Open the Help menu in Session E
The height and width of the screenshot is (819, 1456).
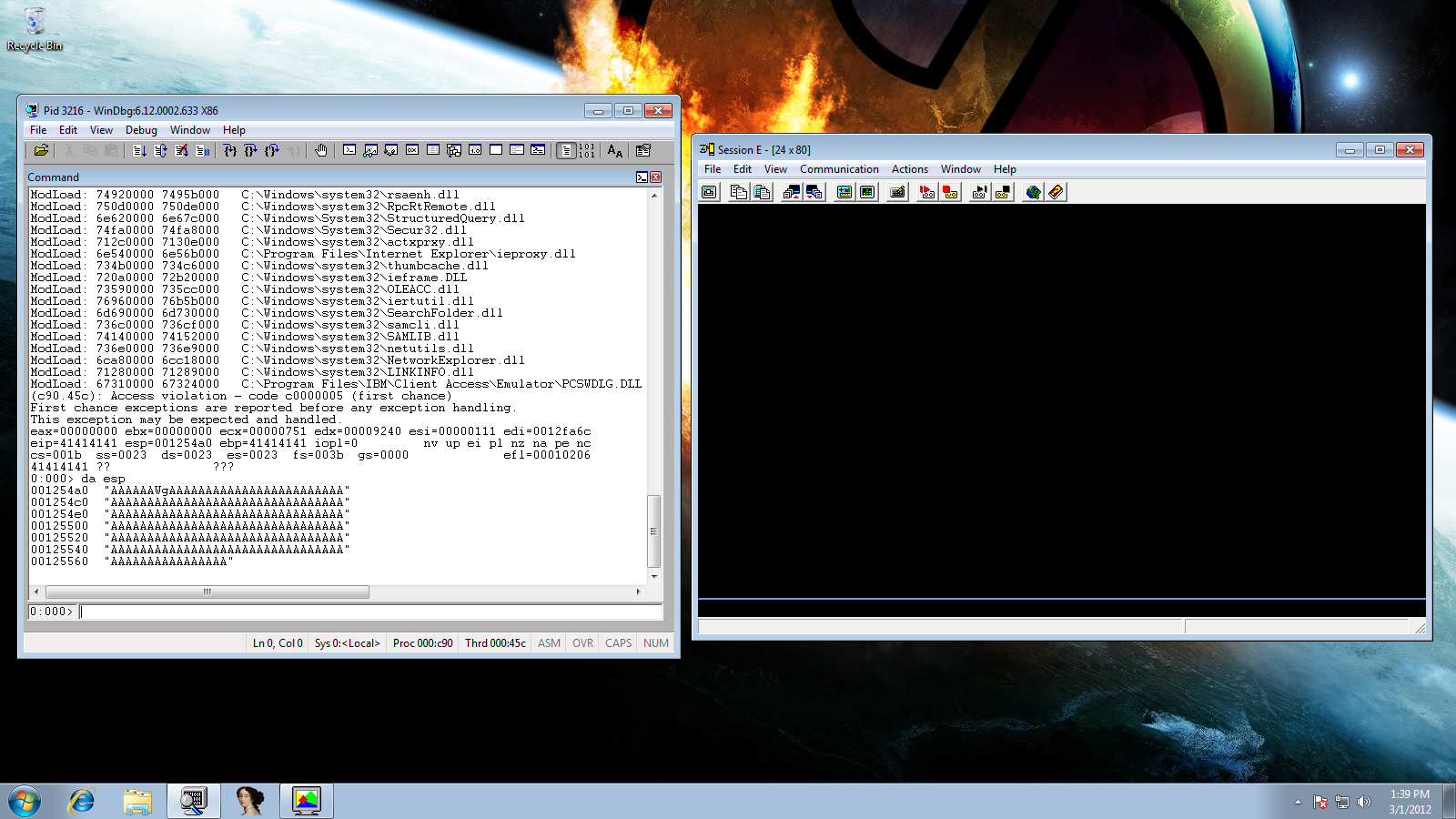pyautogui.click(x=1005, y=169)
